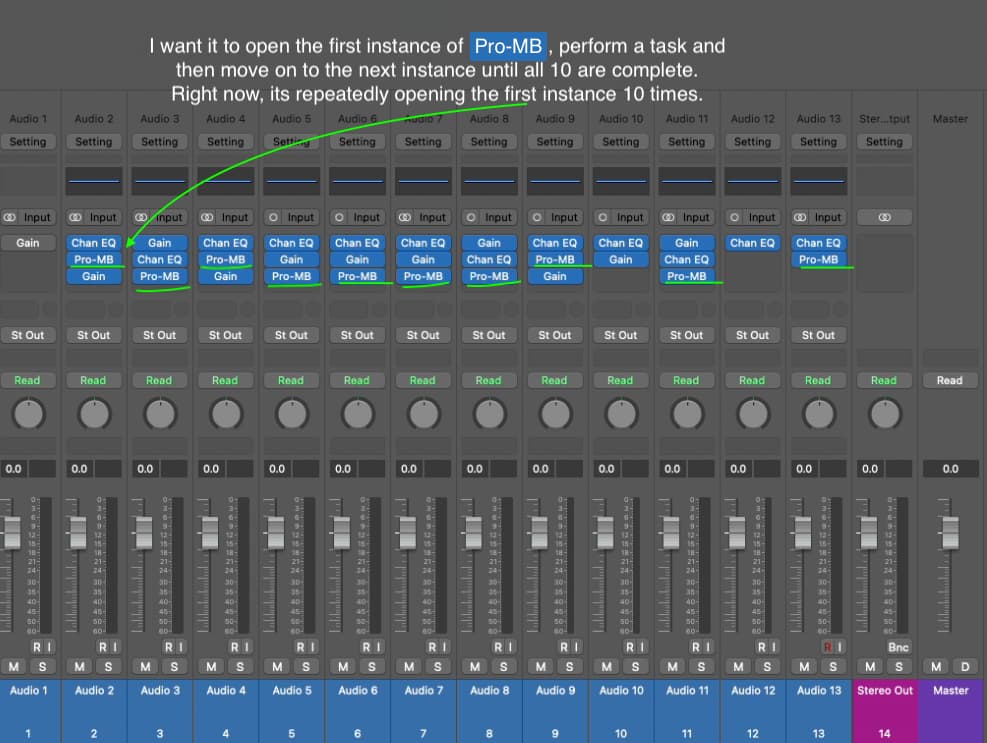Screen dimensions: 987x743
Task: Open Pro-MB plug-in on Audio 4
Action: (x=225, y=259)
